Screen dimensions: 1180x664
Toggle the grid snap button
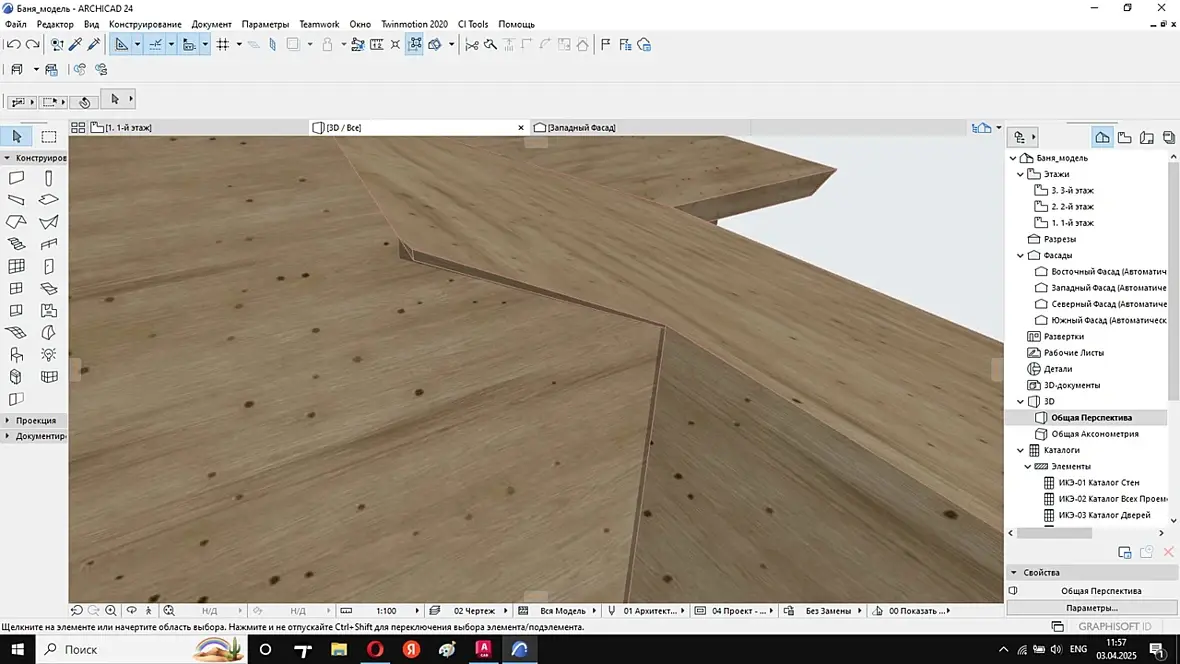[223, 44]
